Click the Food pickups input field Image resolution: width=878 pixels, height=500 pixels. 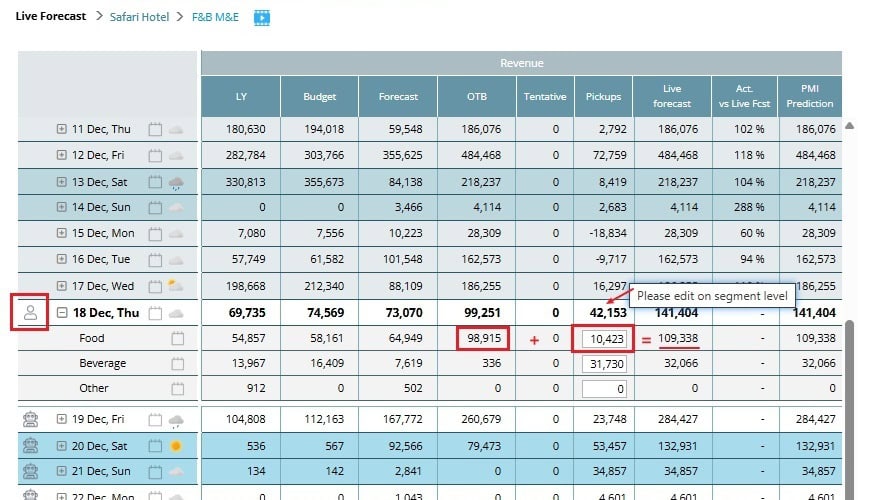606,340
